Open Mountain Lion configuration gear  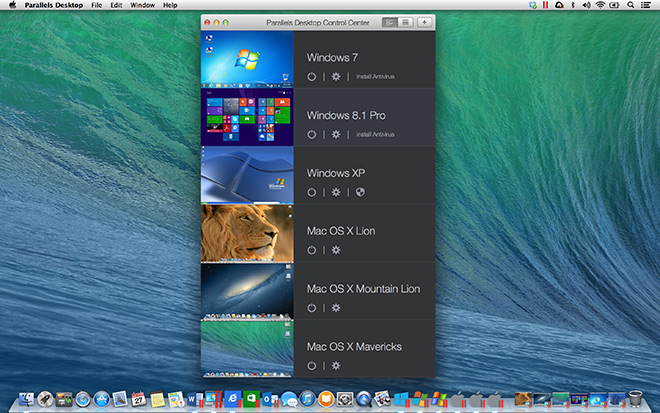[x=335, y=308]
